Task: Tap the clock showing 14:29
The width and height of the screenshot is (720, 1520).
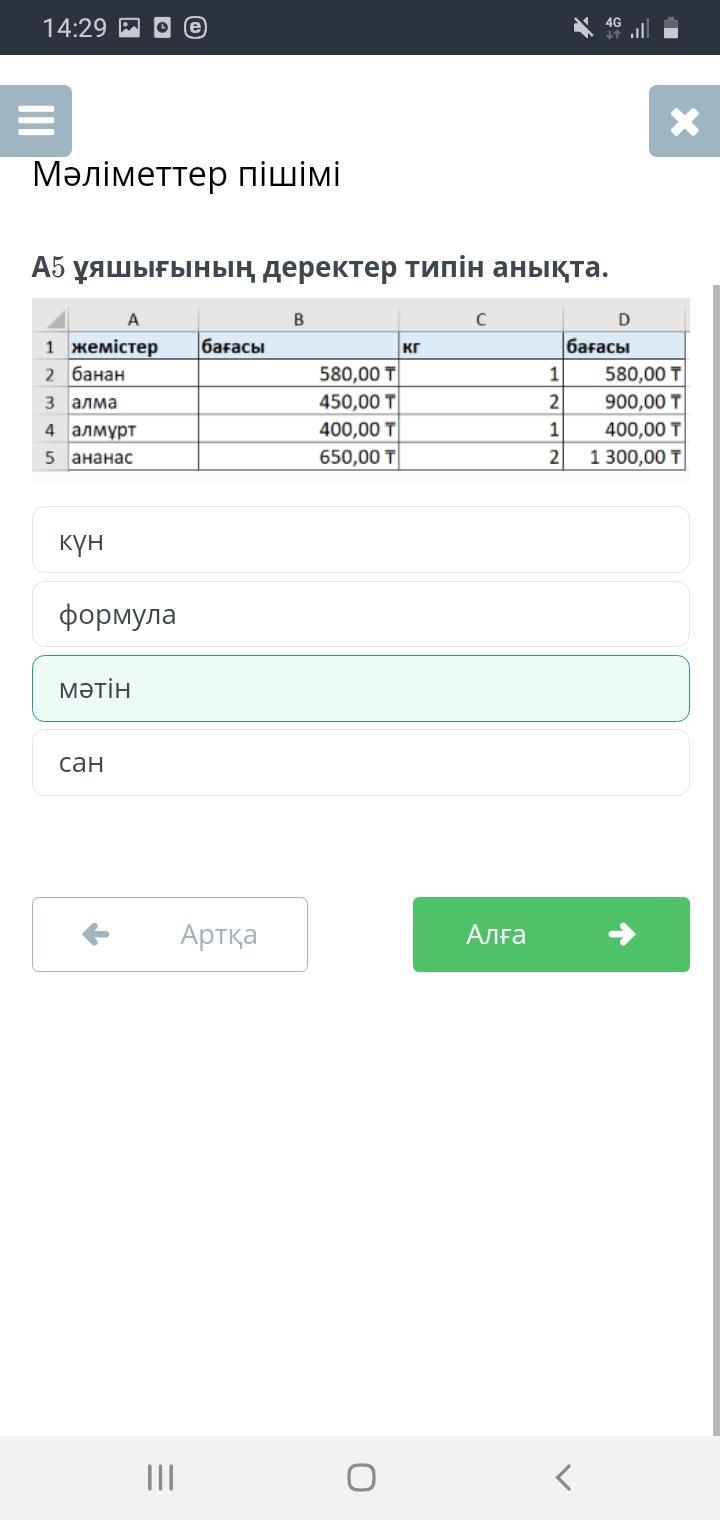Action: tap(74, 28)
